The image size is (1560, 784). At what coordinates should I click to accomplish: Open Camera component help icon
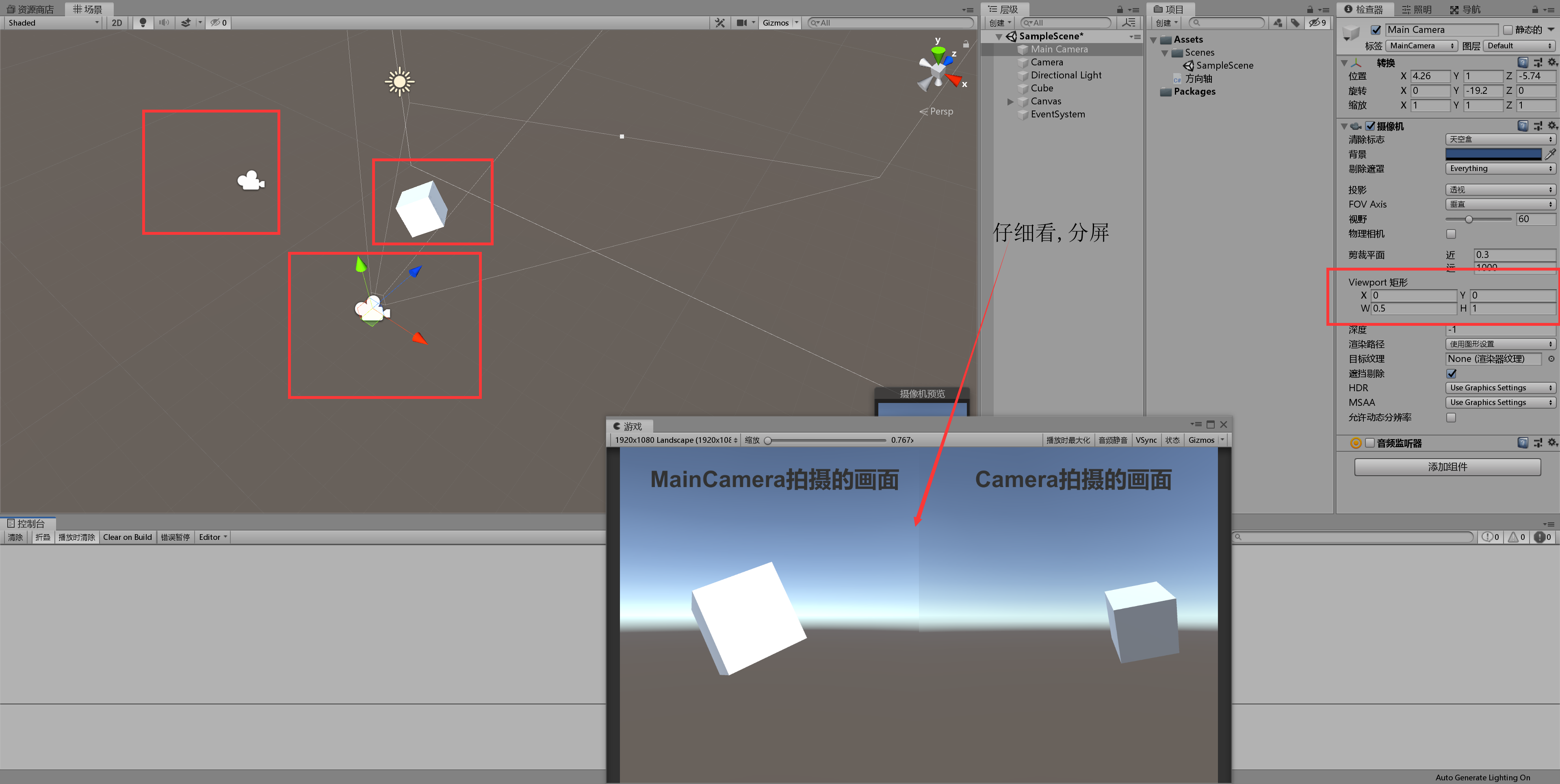(x=1523, y=126)
